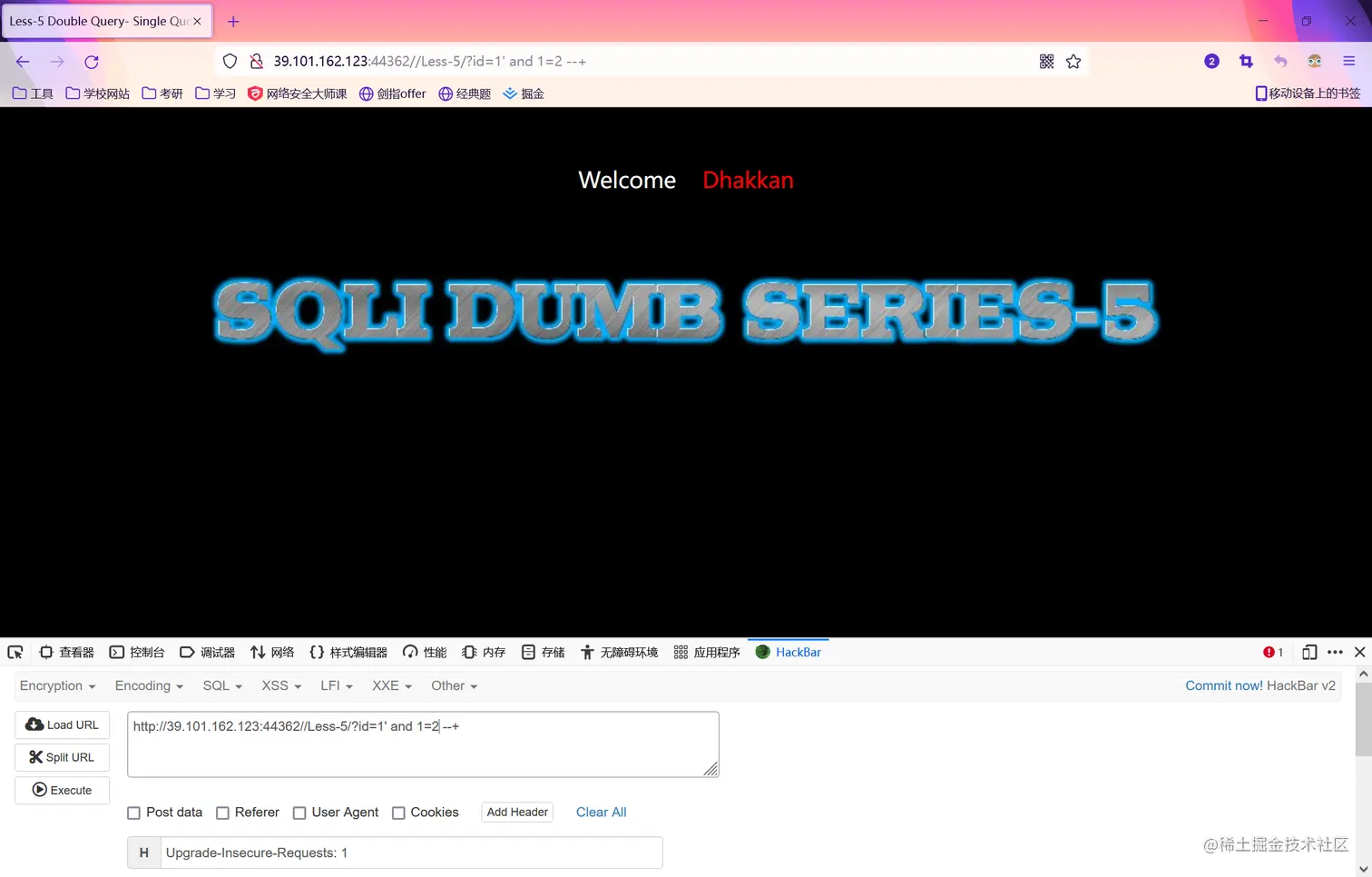Open the tracking protection shield icon
The height and width of the screenshot is (877, 1372).
click(230, 62)
